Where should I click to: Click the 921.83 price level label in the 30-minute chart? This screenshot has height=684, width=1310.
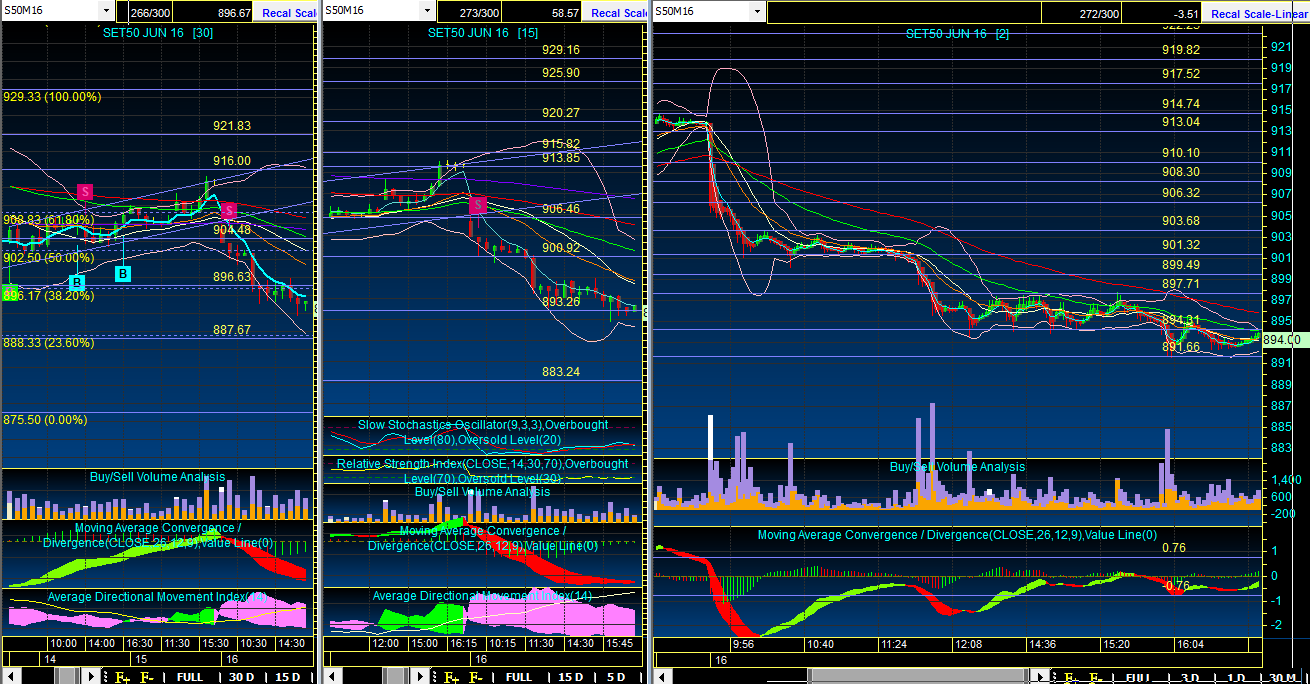click(232, 126)
